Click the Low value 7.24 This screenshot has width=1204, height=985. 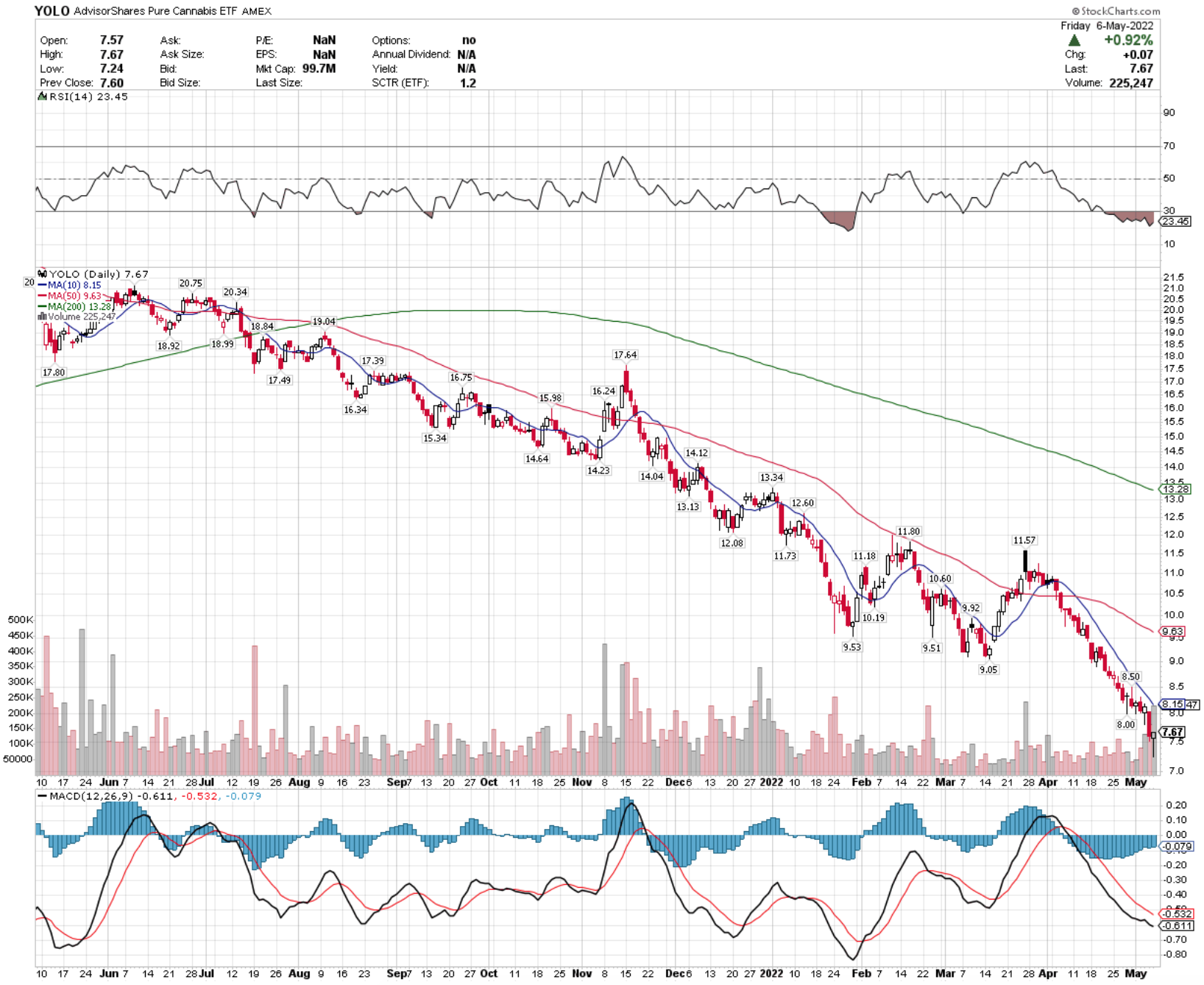point(112,68)
